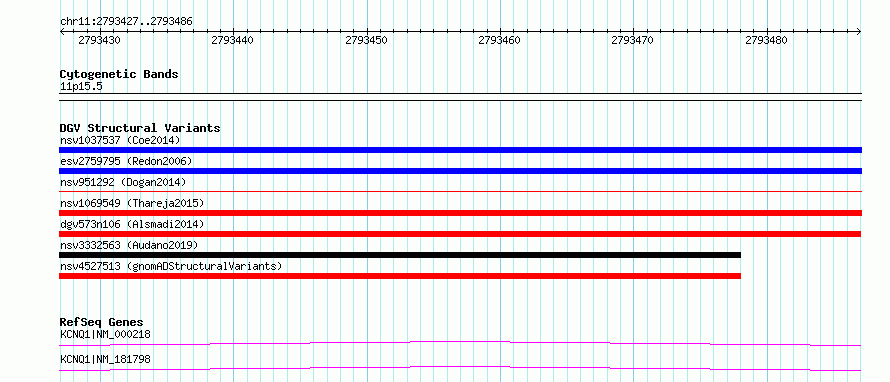This screenshot has width=890, height=382.
Task: Click the 11p15.5 band label
Action: click(x=81, y=87)
